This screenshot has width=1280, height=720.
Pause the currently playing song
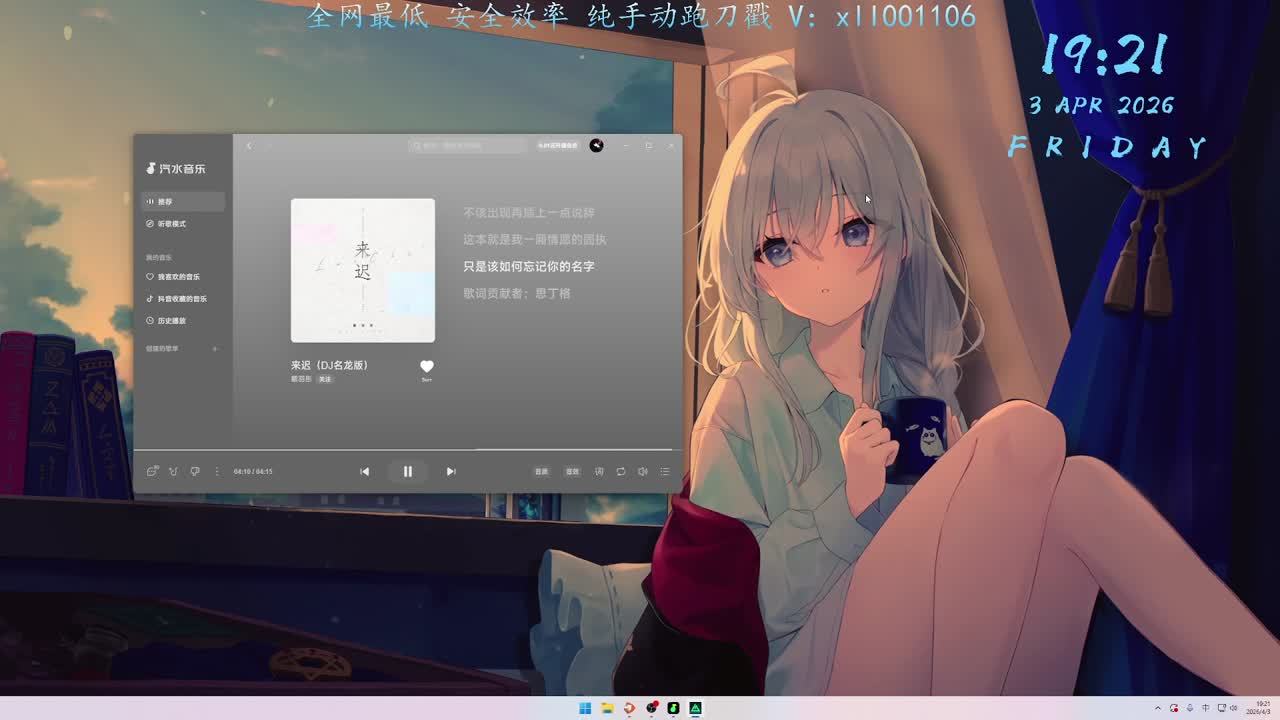click(x=408, y=471)
